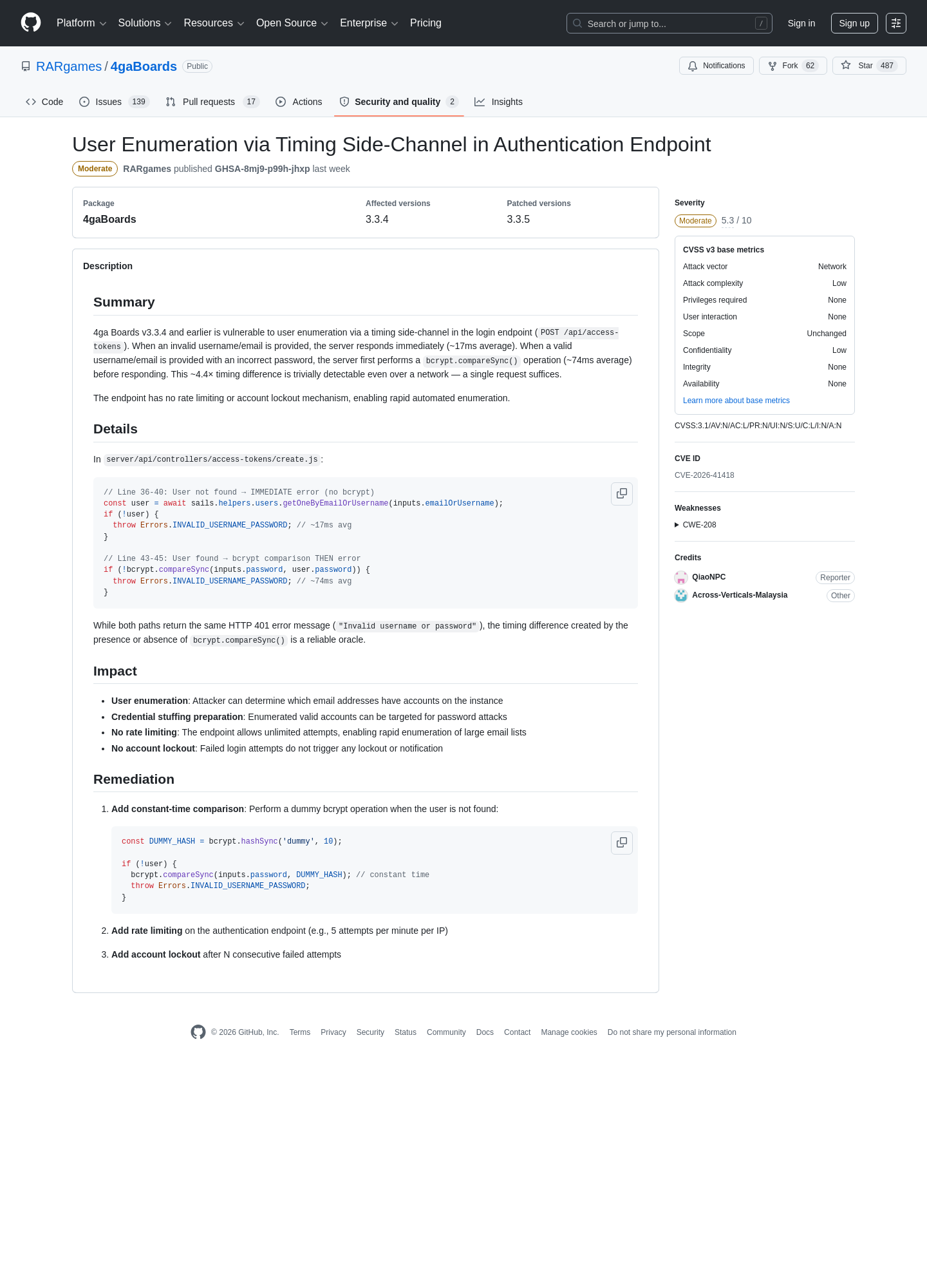Click QiaoNPC's avatar in Credits

point(681,578)
